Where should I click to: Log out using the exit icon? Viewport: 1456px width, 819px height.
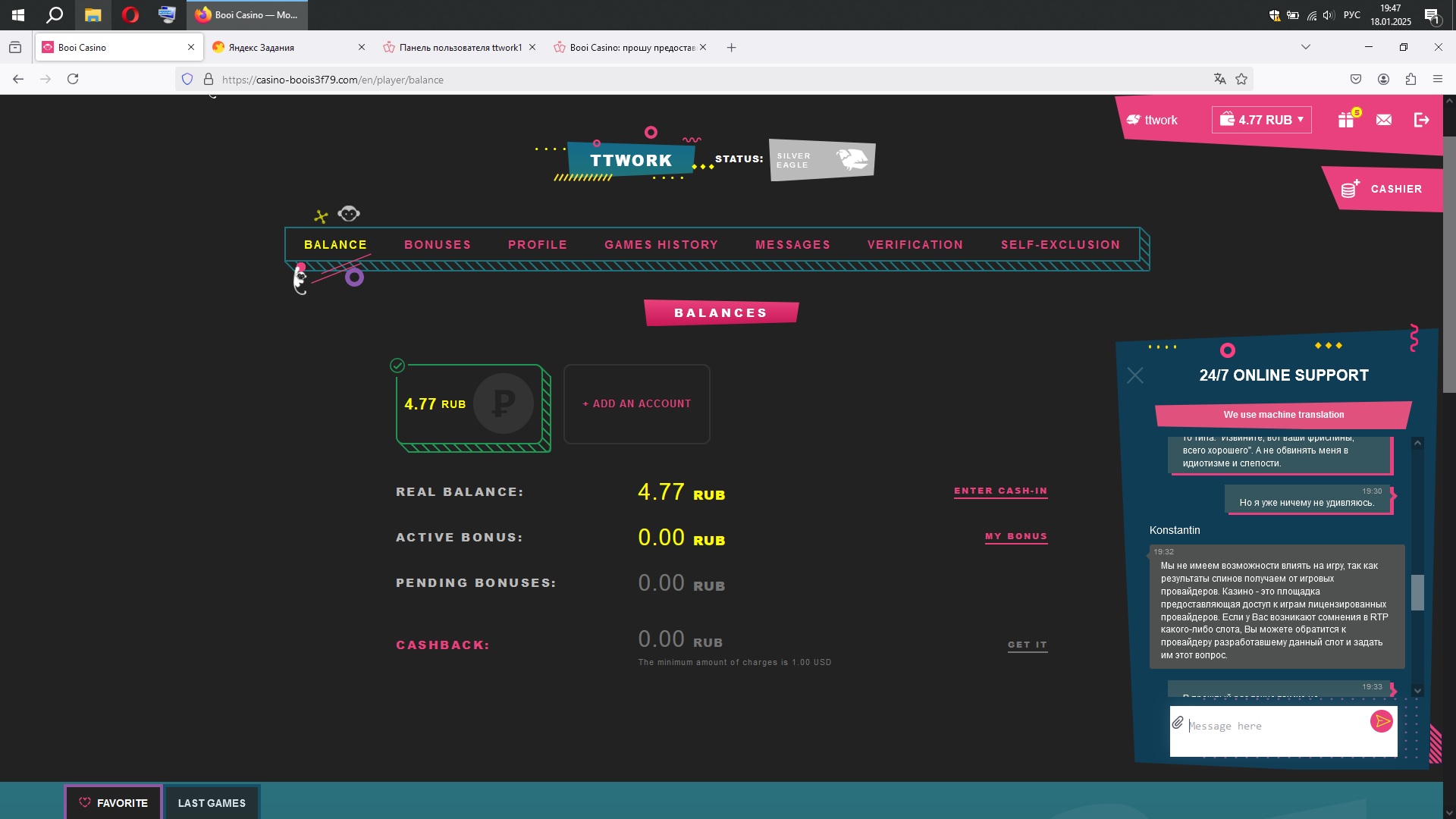1421,120
